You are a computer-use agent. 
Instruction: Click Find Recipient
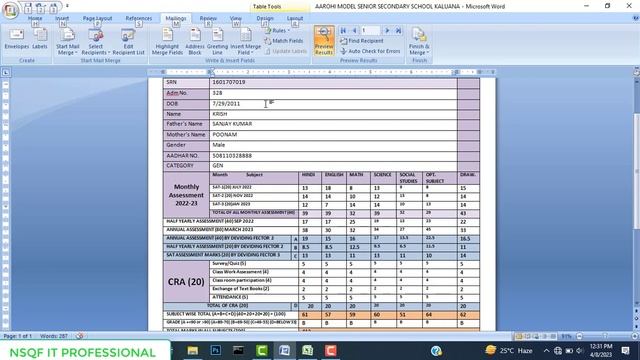[362, 41]
